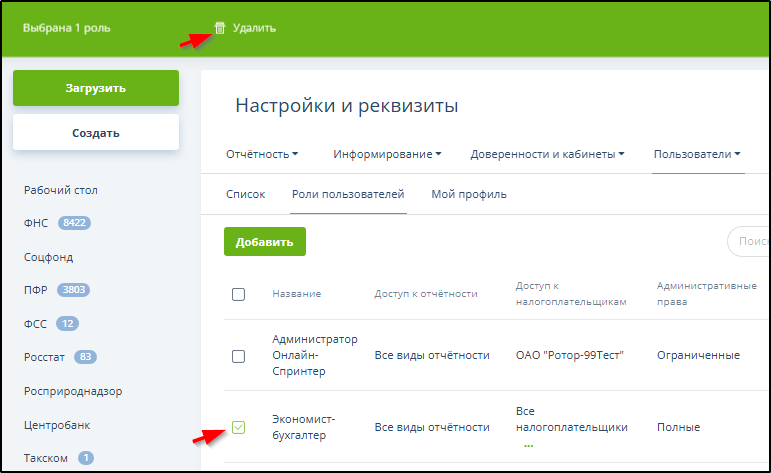Click the Загрузить button
This screenshot has height=473, width=771.
(96, 88)
